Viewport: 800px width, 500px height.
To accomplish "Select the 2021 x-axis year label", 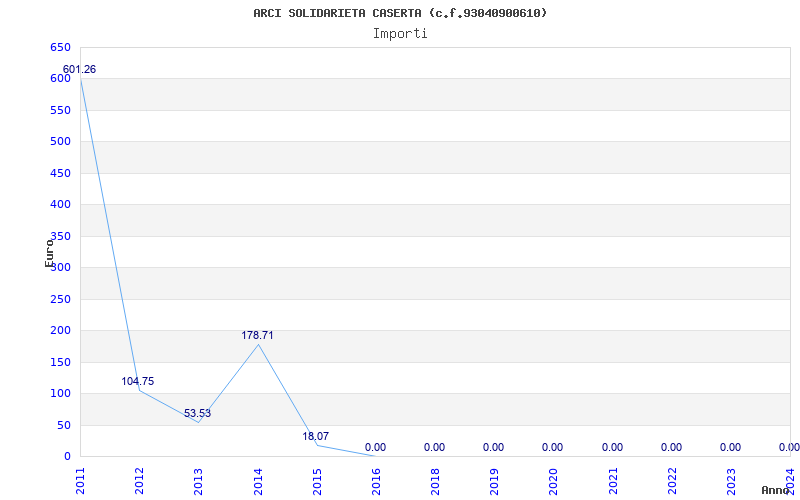I will (613, 481).
